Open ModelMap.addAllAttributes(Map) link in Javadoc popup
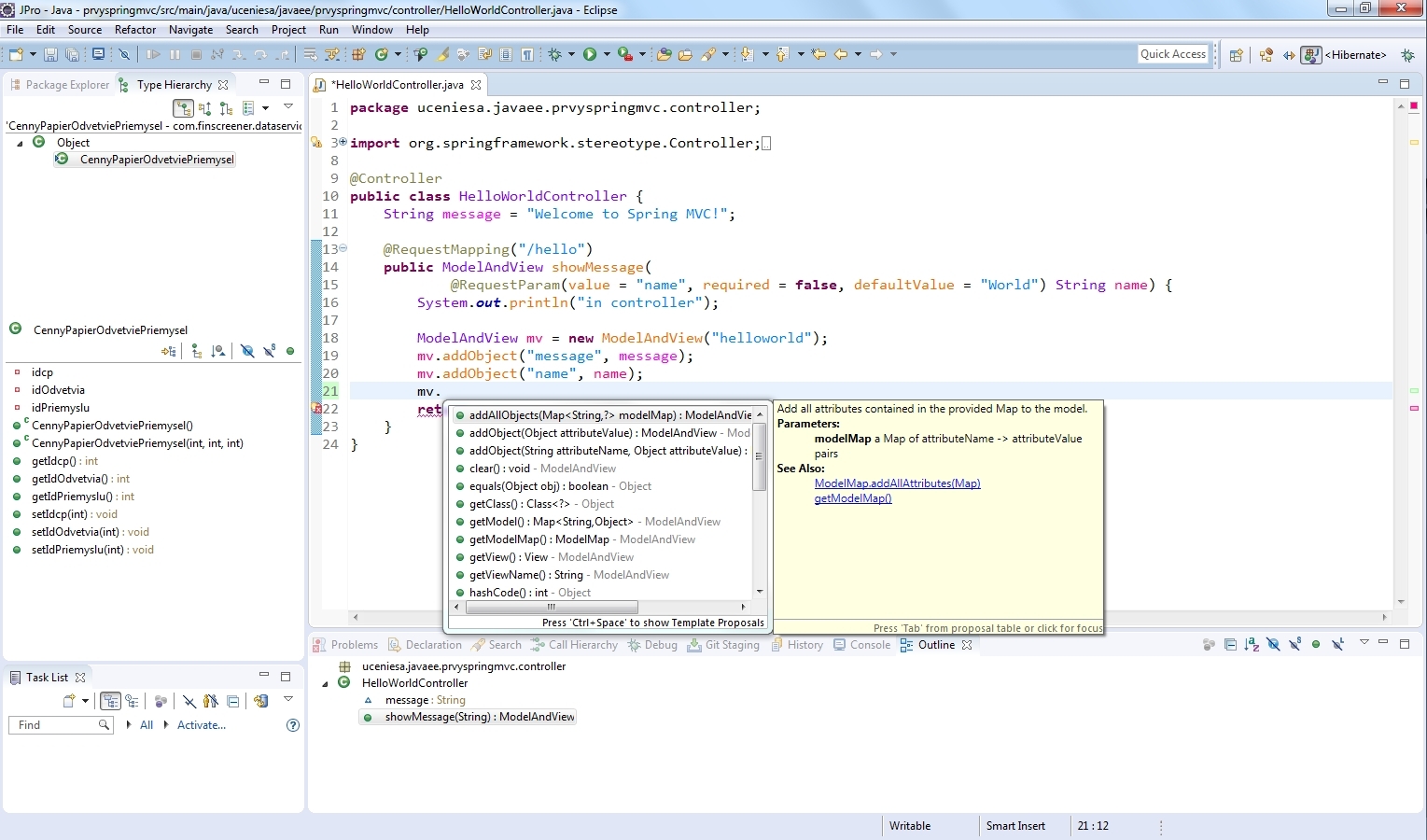The height and width of the screenshot is (840, 1427). tap(897, 483)
